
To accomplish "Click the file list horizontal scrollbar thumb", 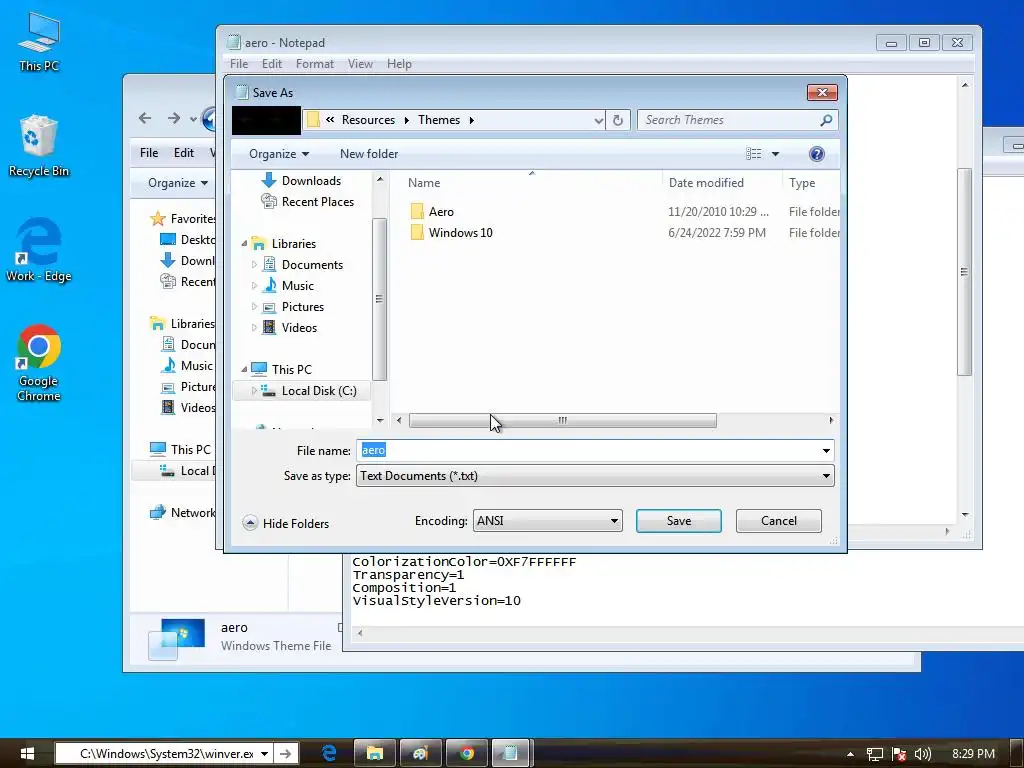I will pyautogui.click(x=562, y=421).
